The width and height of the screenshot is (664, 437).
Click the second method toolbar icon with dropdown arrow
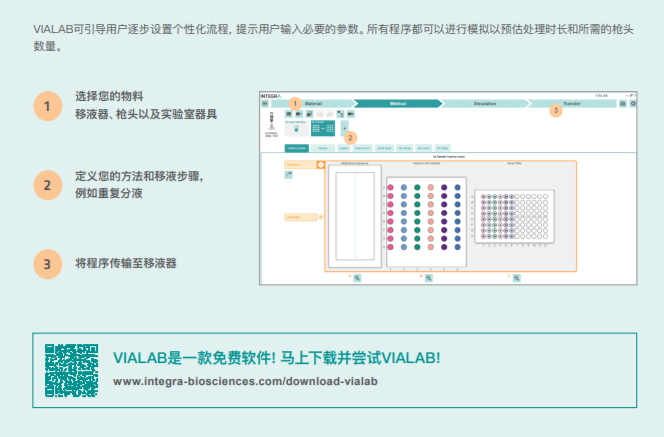(299, 114)
